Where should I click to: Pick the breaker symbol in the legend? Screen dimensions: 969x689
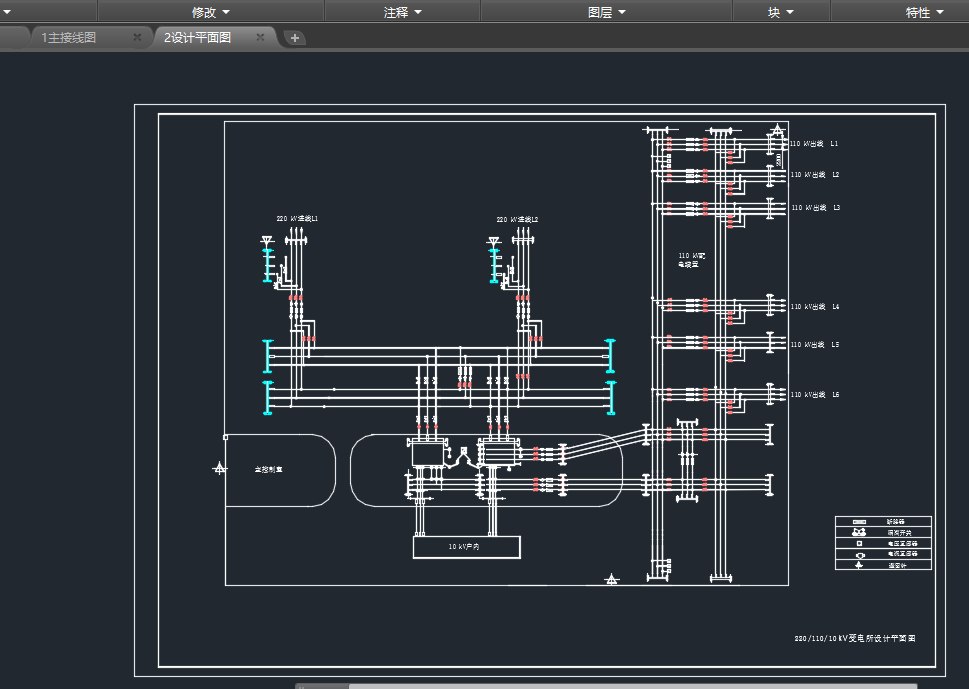(859, 522)
